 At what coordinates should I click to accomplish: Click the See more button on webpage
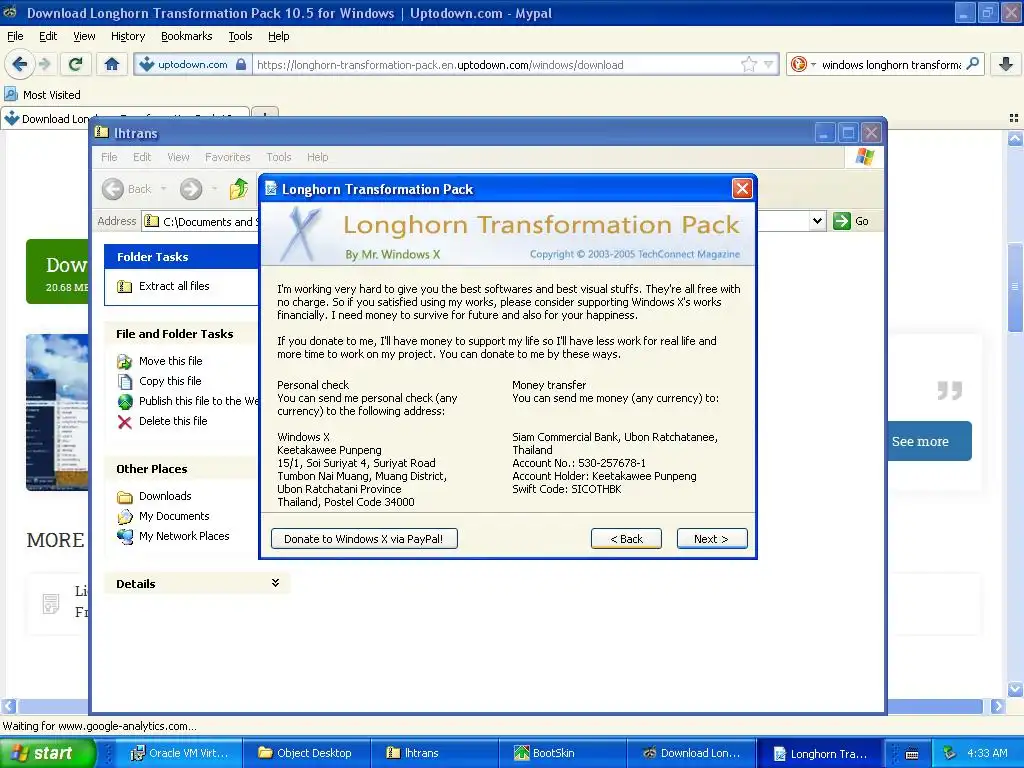coord(929,441)
